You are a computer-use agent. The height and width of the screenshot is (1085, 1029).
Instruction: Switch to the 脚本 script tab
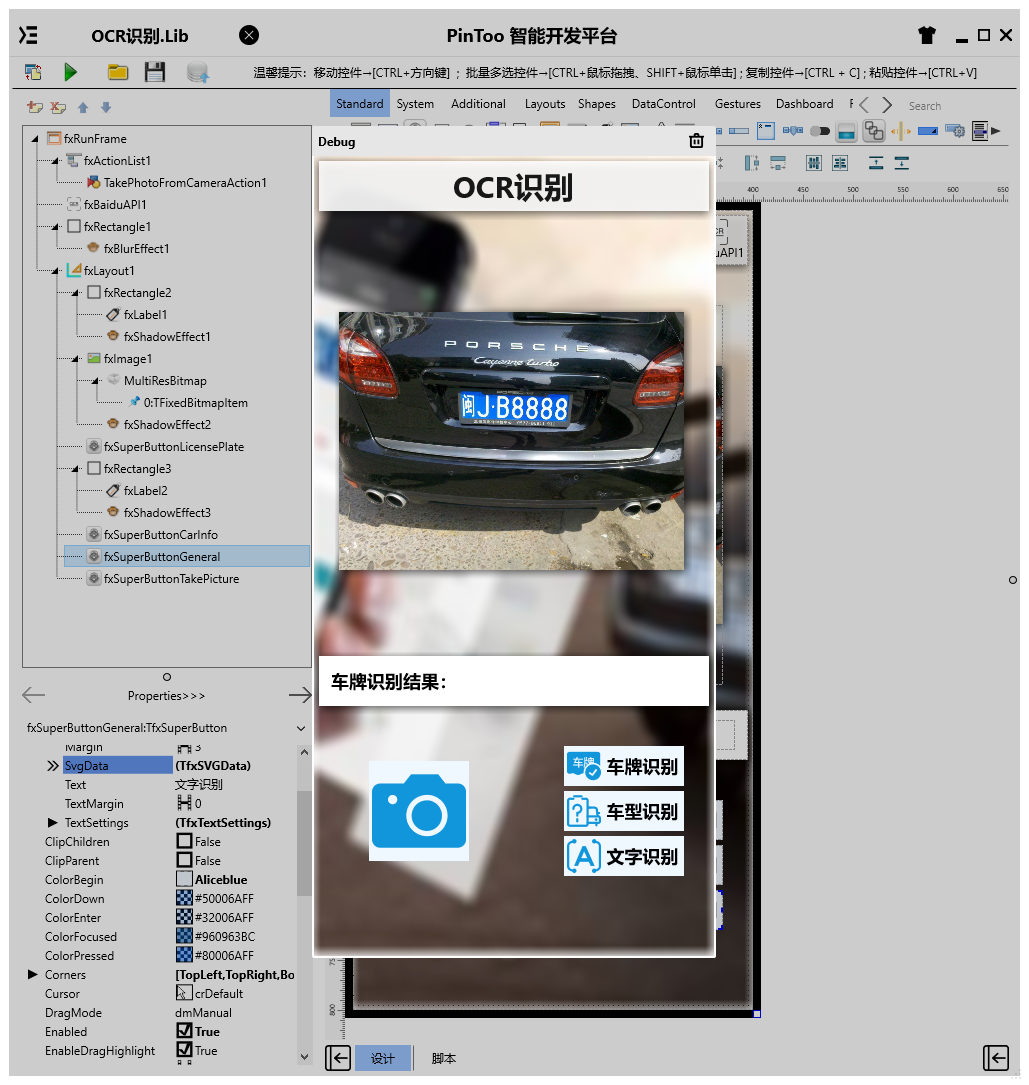pos(444,1058)
